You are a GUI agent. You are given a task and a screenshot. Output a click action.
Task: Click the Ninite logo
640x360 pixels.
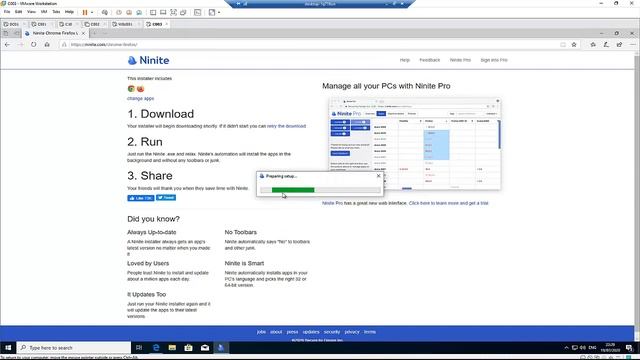(149, 60)
